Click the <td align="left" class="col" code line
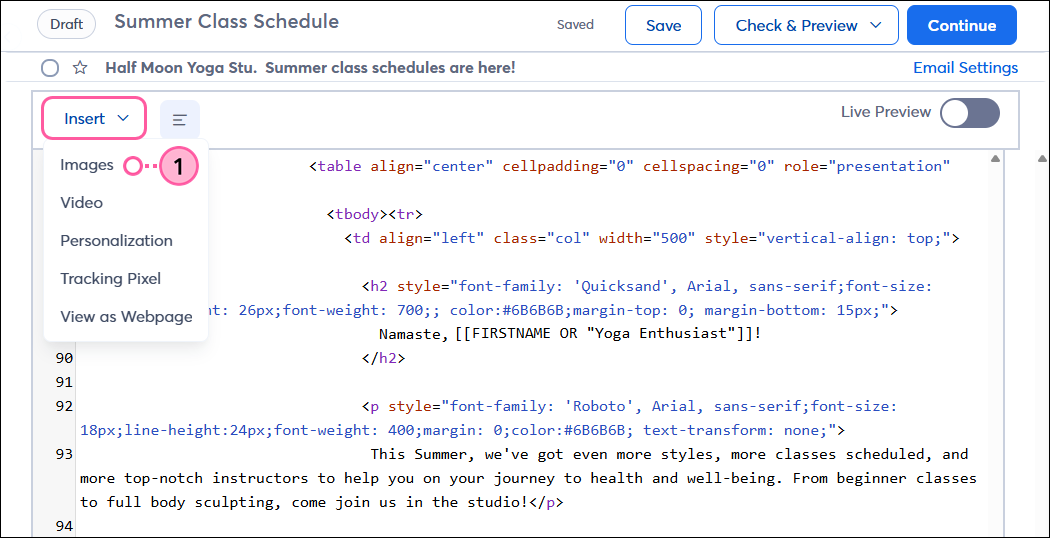The width and height of the screenshot is (1050, 538). click(x=652, y=238)
